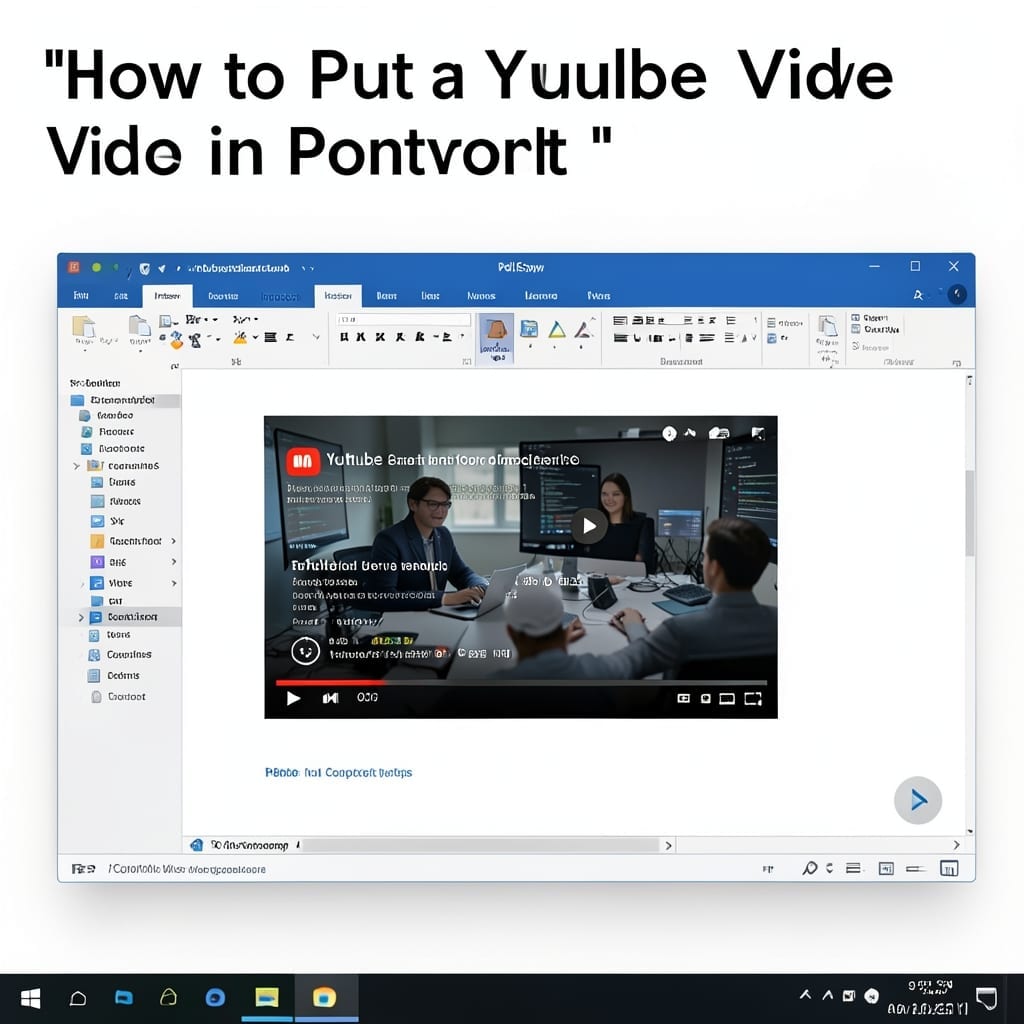The width and height of the screenshot is (1024, 1024).
Task: Select the green triangle shape icon in the ribbon
Action: pos(556,330)
